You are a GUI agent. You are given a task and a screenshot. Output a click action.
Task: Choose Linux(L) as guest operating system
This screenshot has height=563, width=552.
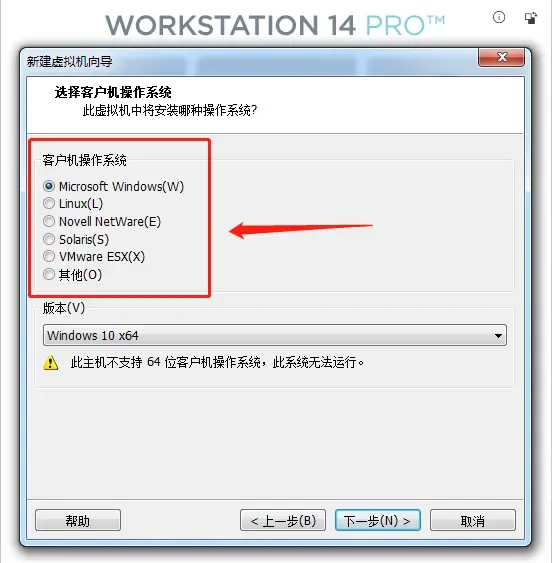coord(49,203)
